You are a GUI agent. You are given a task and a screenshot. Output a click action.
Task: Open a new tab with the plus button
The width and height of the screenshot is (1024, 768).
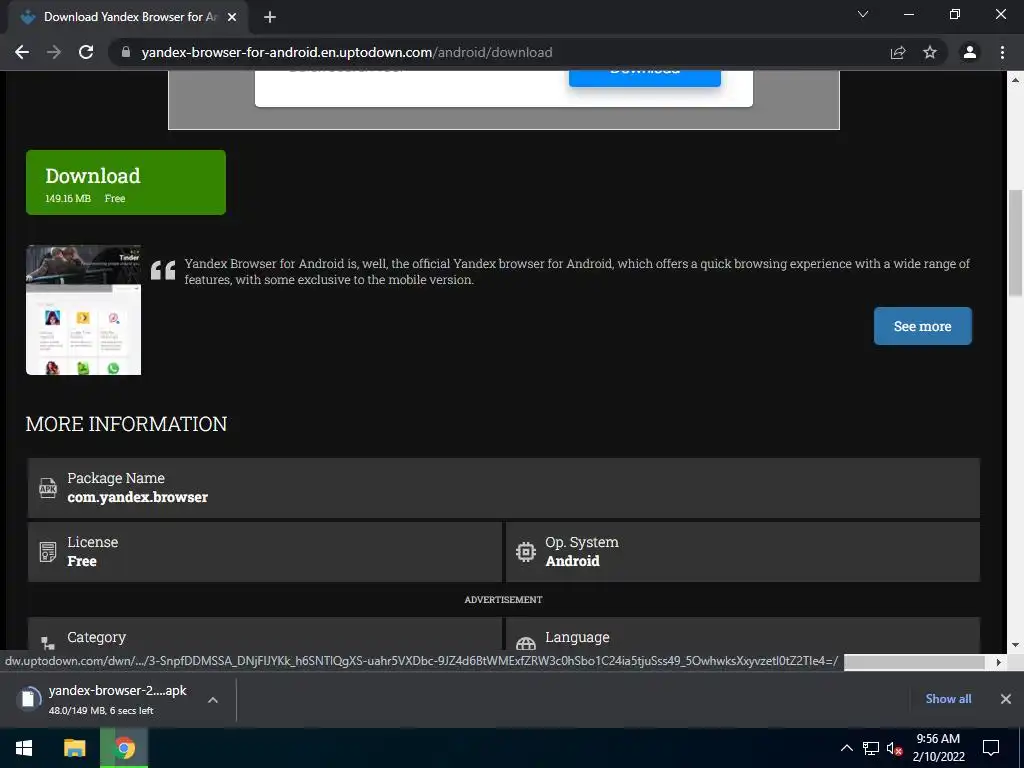270,17
